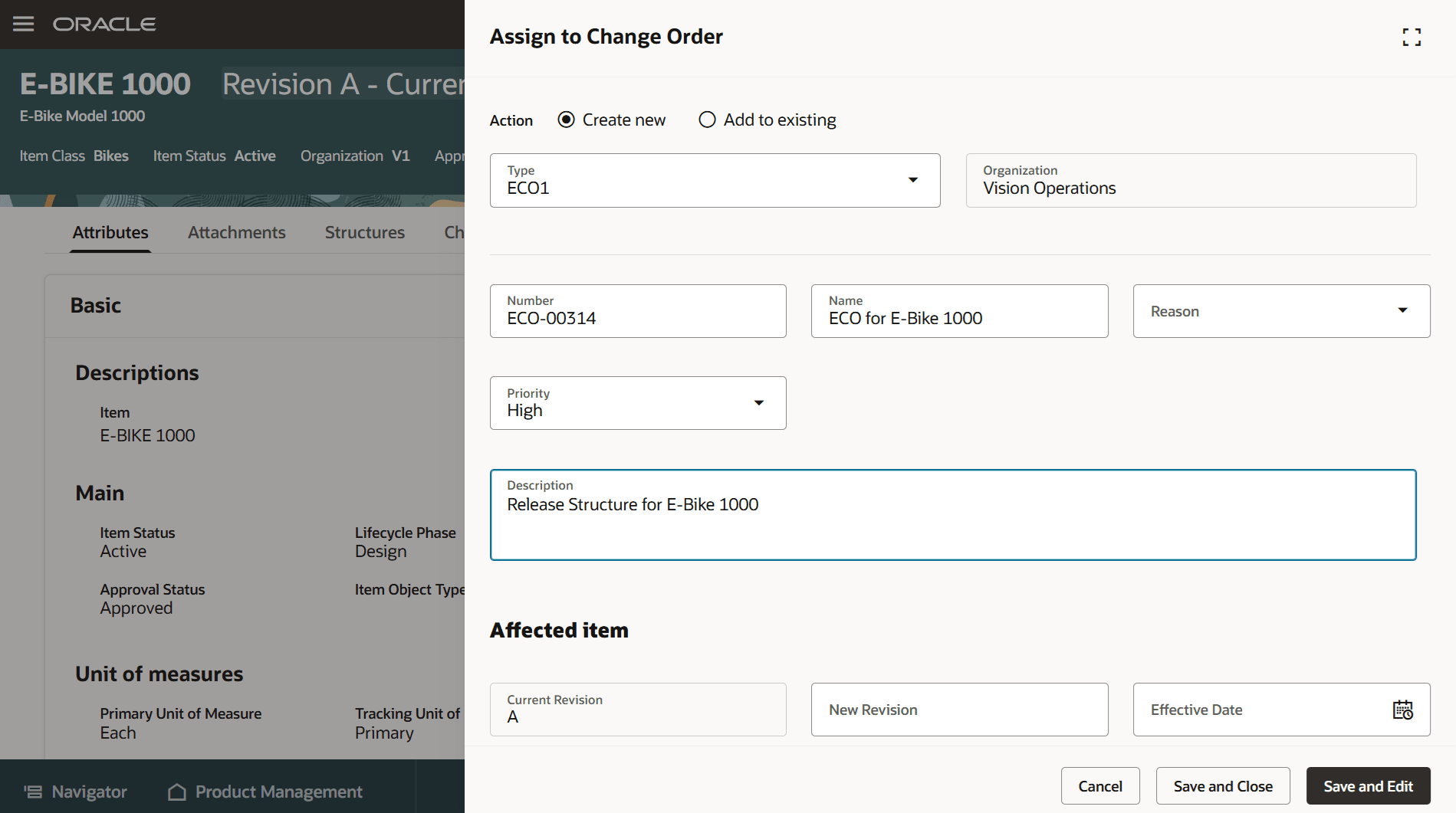This screenshot has height=813, width=1456.
Task: Click the Descriptions section heading
Action: tap(137, 373)
